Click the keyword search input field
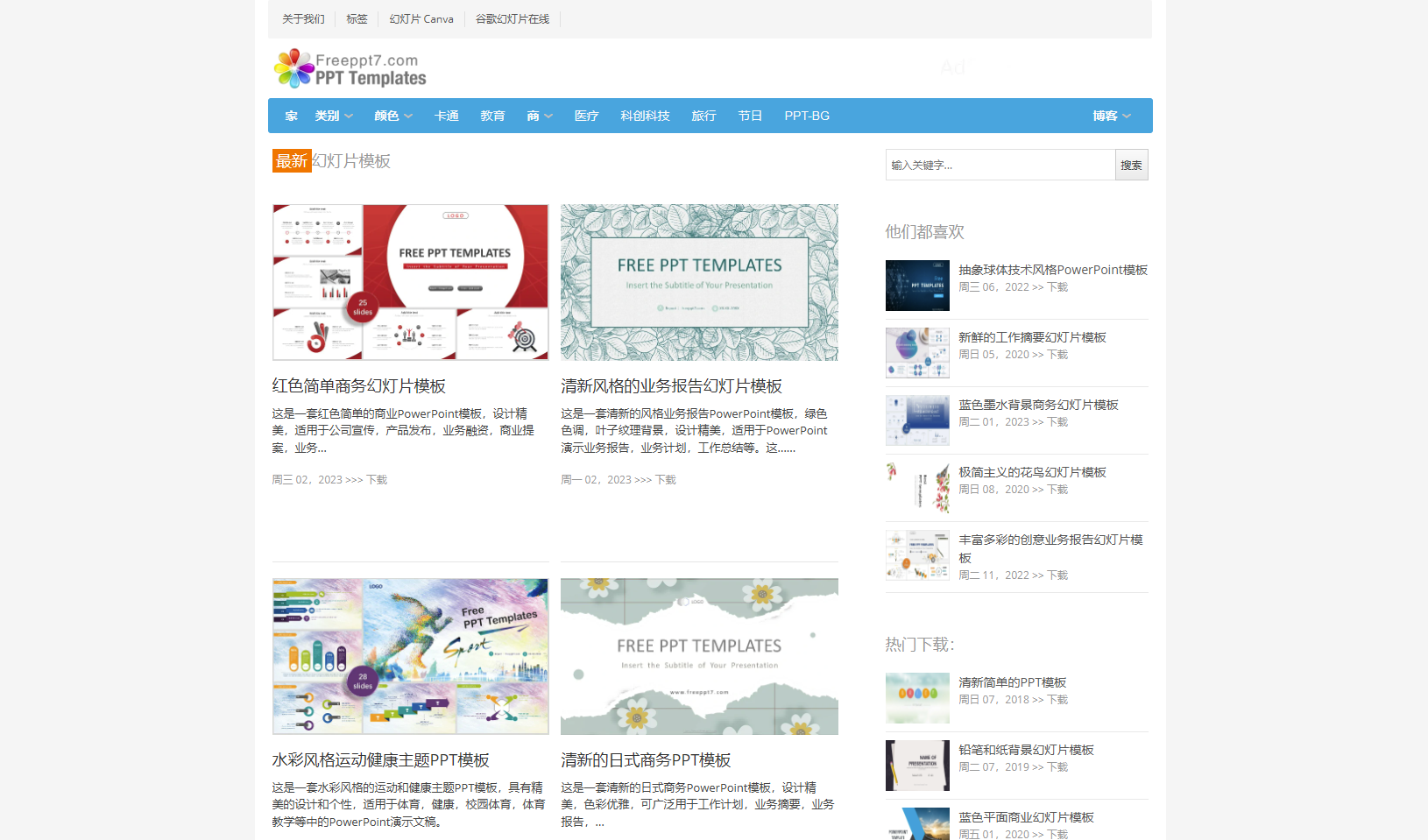This screenshot has width=1428, height=840. (1000, 165)
